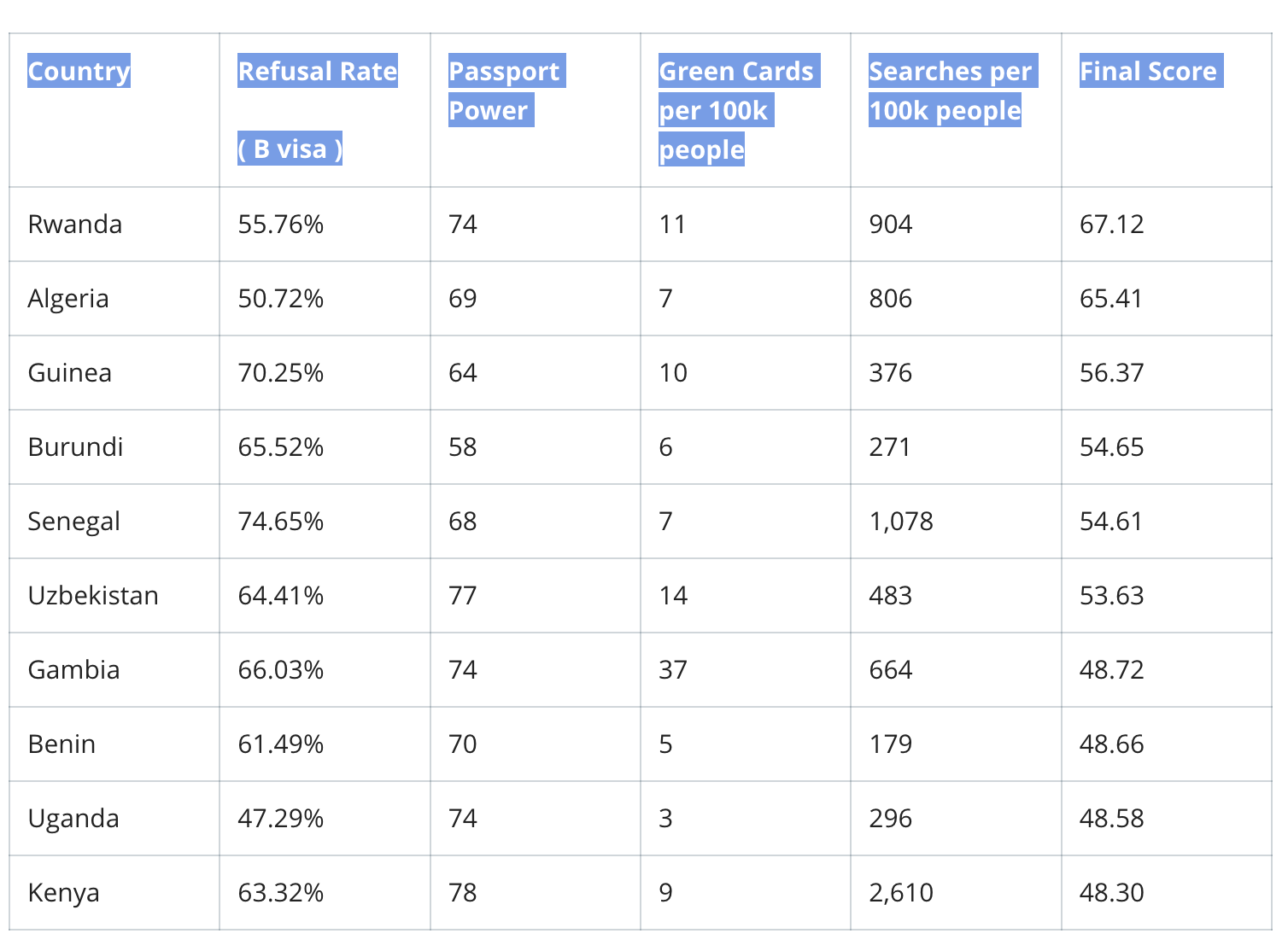1288x951 pixels.
Task: Select Guinea's final score 56.37
Action: (1111, 373)
